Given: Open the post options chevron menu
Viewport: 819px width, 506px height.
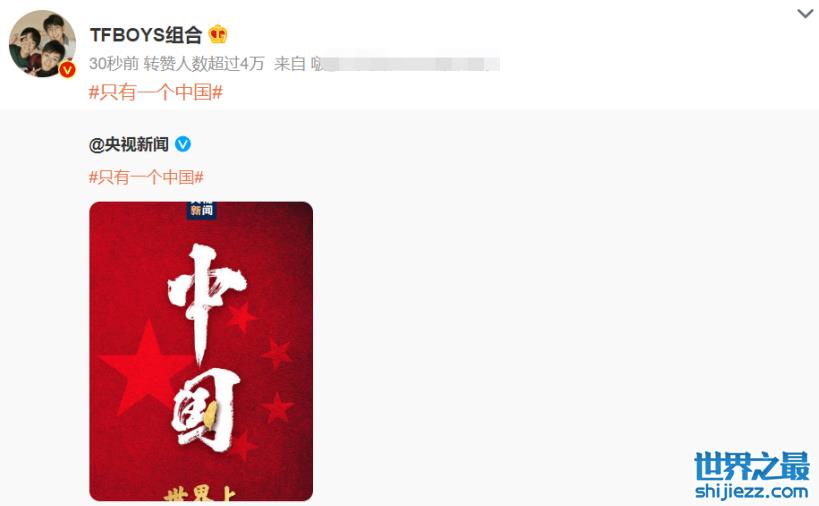Looking at the screenshot, I should point(805,14).
